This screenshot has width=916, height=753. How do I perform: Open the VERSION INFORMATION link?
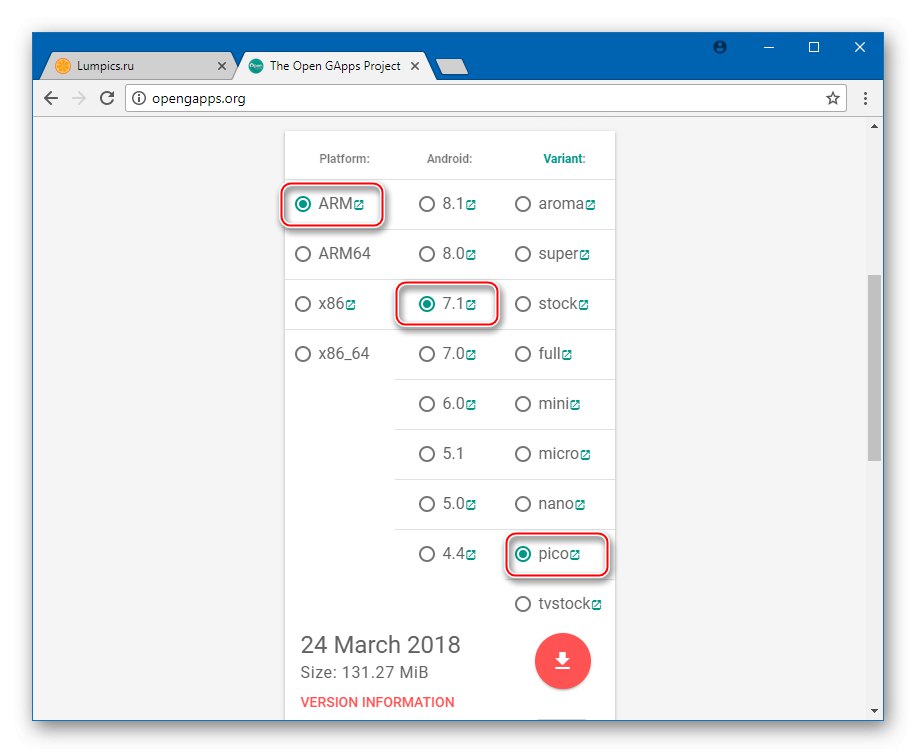pos(377,702)
